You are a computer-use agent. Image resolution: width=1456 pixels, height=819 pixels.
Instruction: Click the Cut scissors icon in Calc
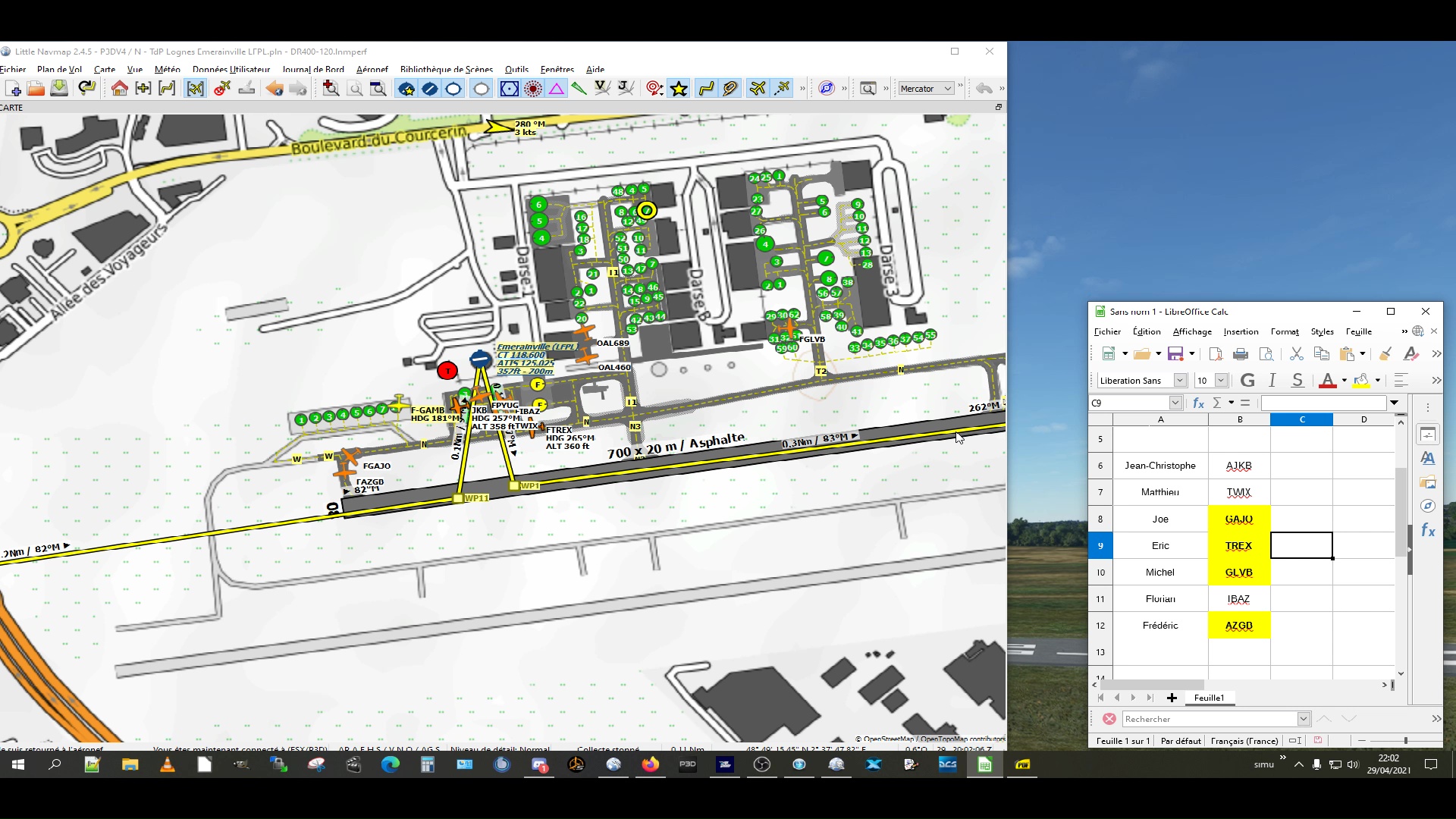point(1296,354)
